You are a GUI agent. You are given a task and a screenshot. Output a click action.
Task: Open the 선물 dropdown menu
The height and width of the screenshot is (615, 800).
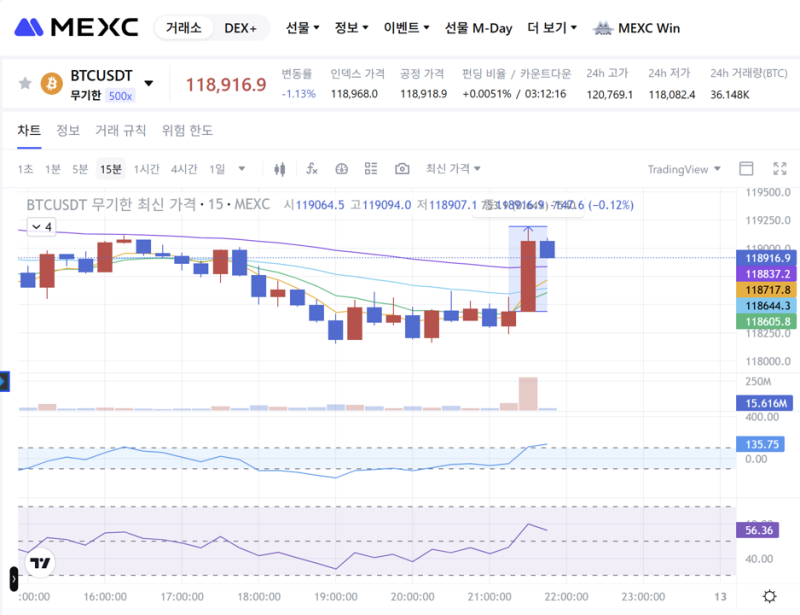[302, 28]
